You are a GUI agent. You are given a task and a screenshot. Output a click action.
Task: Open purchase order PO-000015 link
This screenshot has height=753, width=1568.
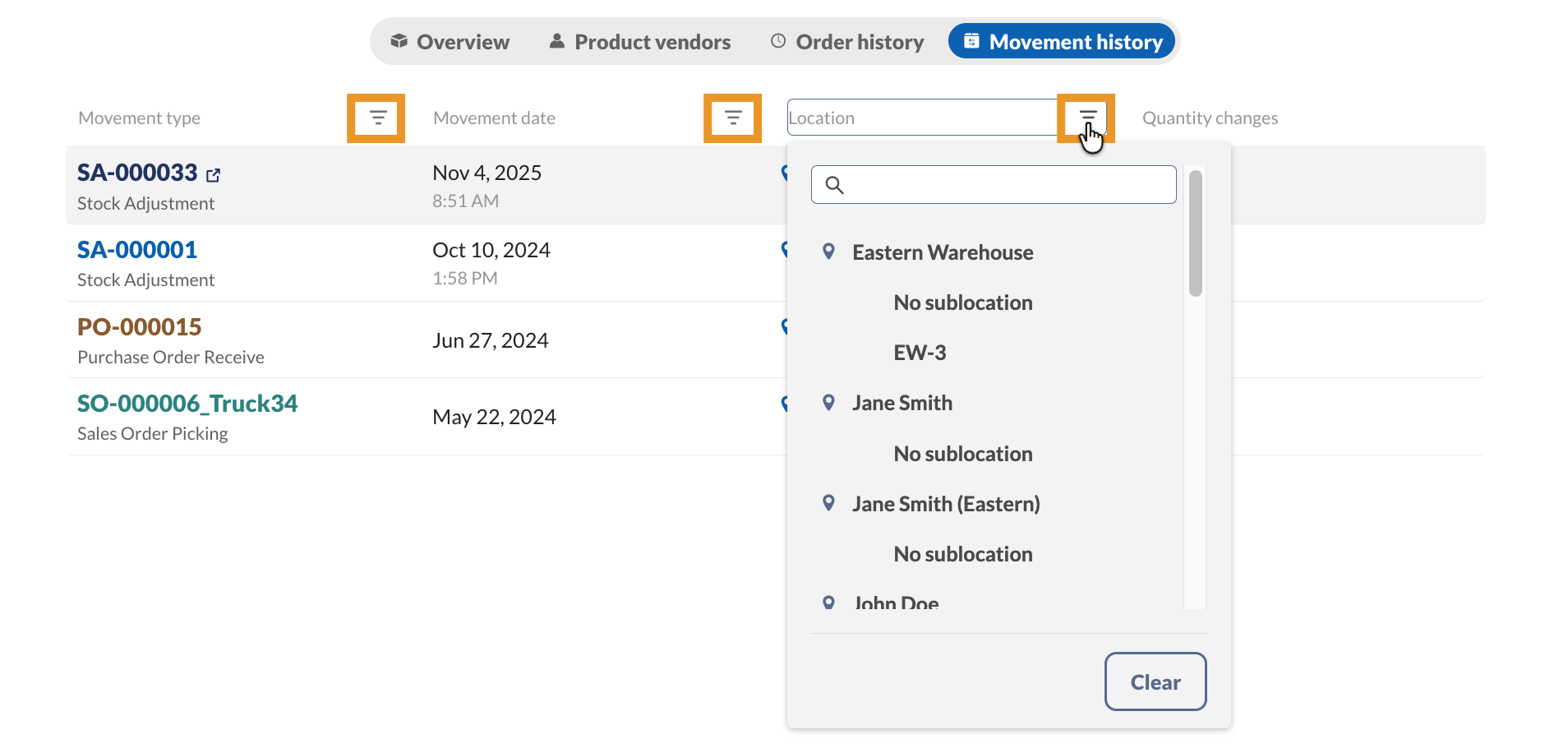point(140,327)
